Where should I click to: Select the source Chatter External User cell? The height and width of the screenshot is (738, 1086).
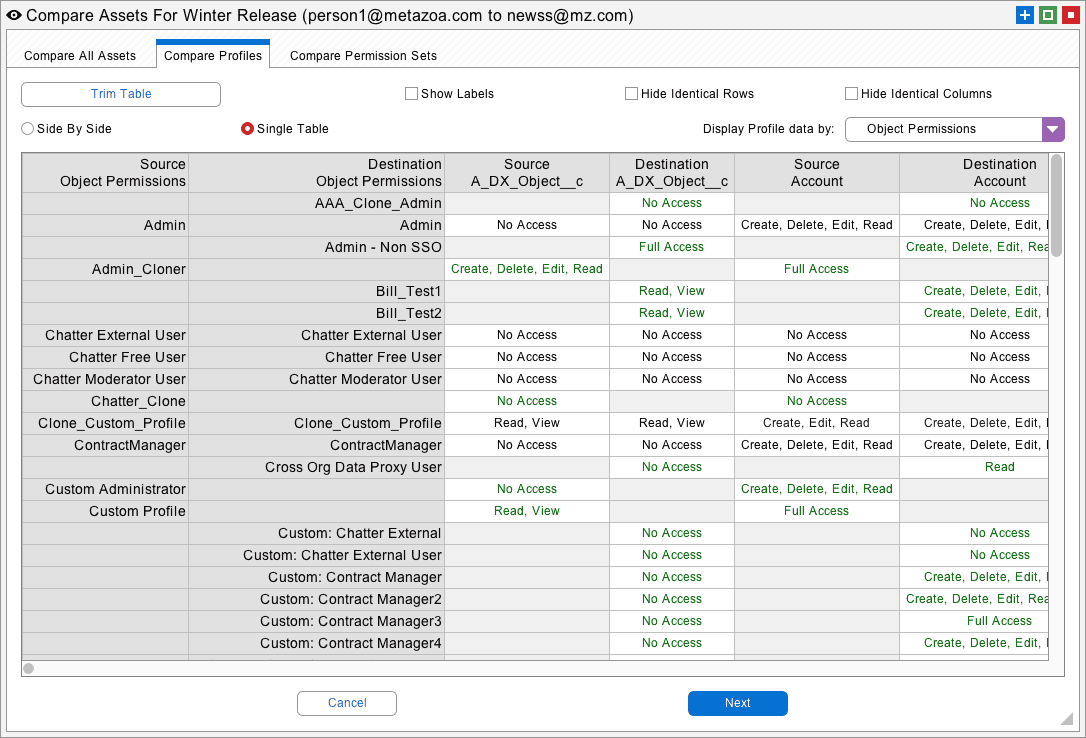[x=105, y=335]
